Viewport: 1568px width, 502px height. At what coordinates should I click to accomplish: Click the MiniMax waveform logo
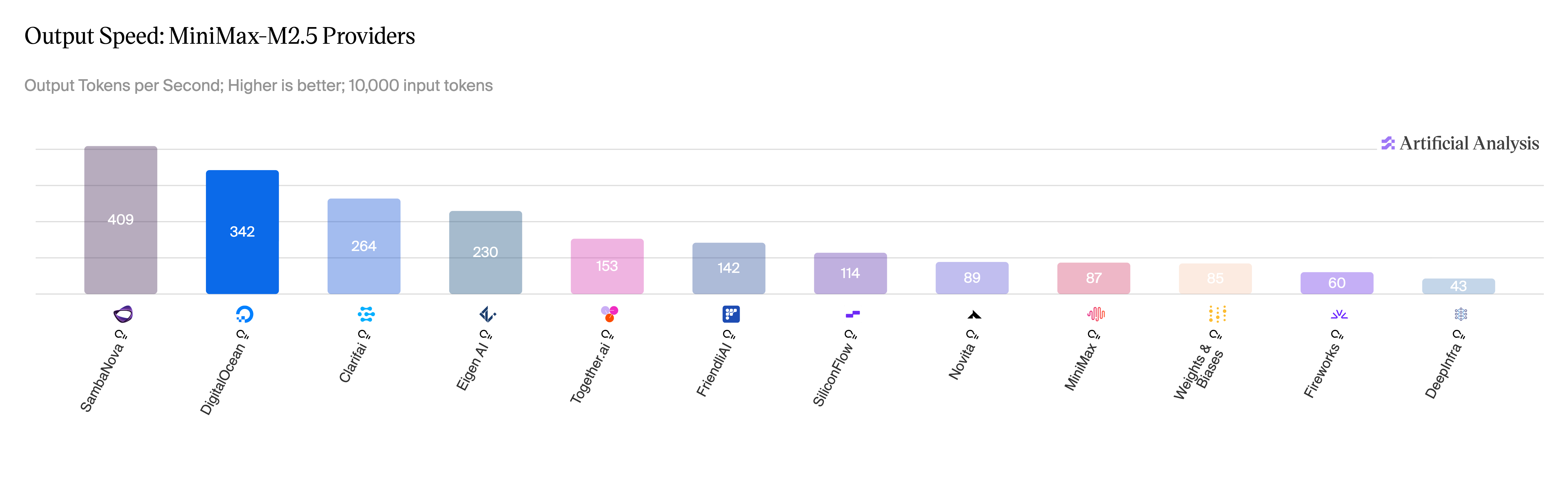[1096, 314]
